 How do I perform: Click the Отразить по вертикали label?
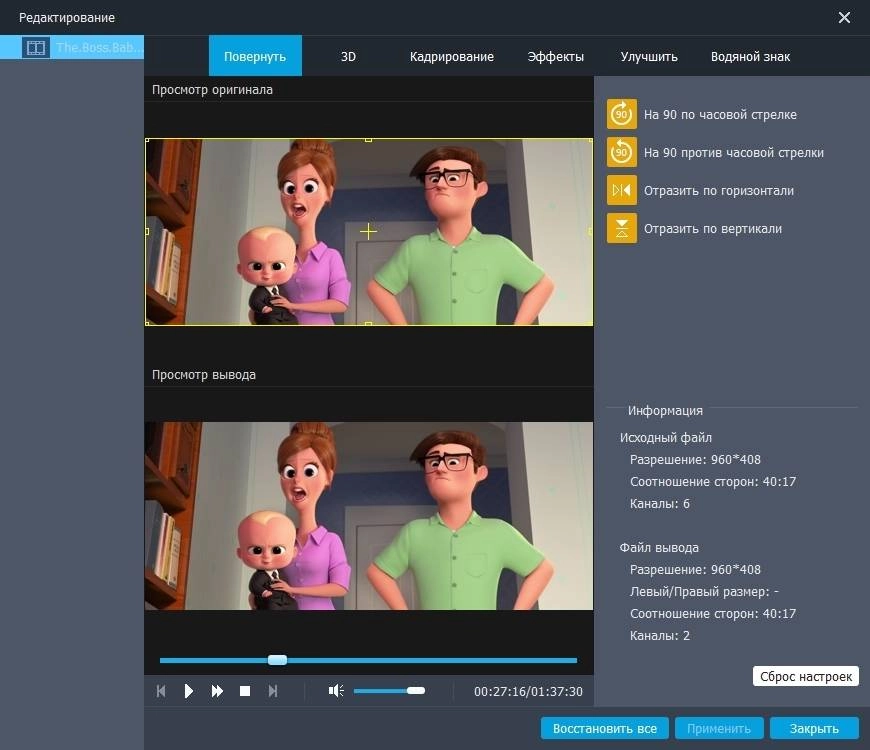click(x=712, y=229)
